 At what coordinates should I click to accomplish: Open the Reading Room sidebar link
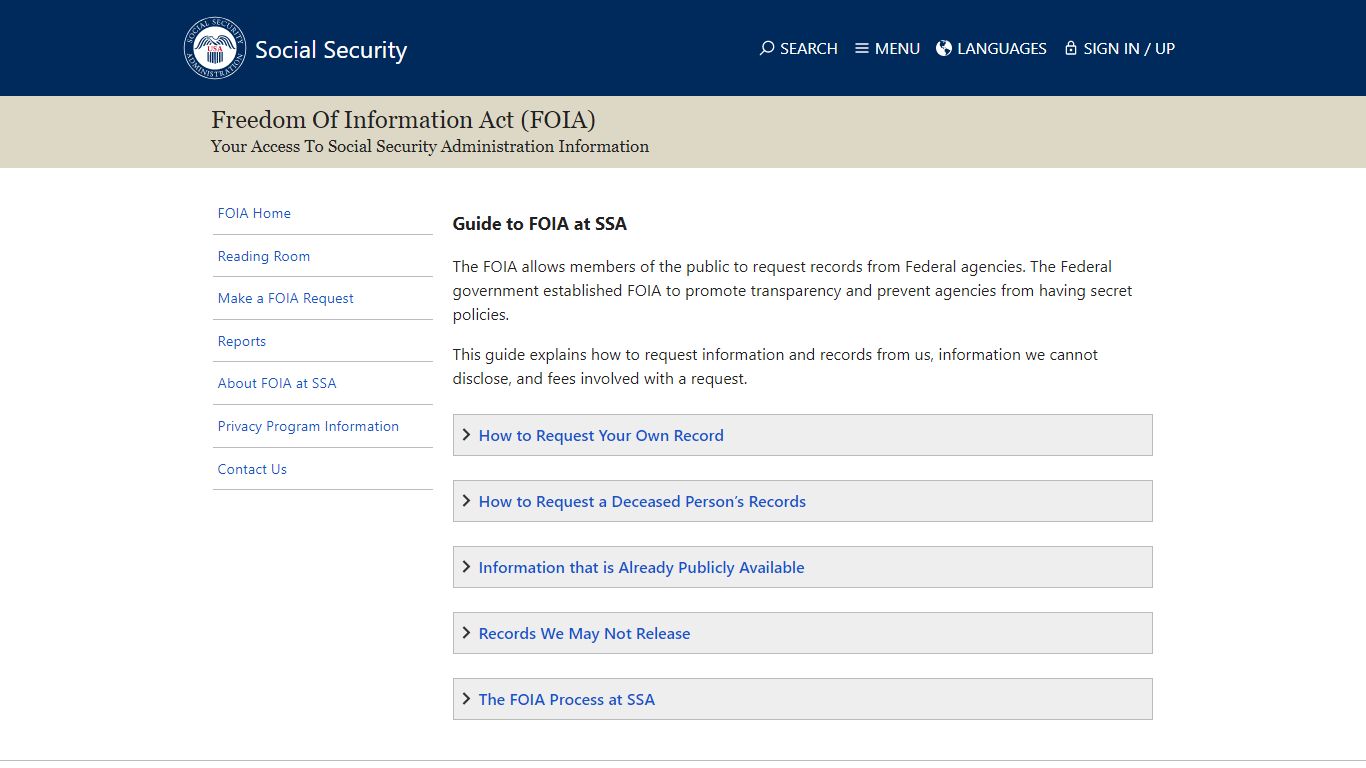264,256
